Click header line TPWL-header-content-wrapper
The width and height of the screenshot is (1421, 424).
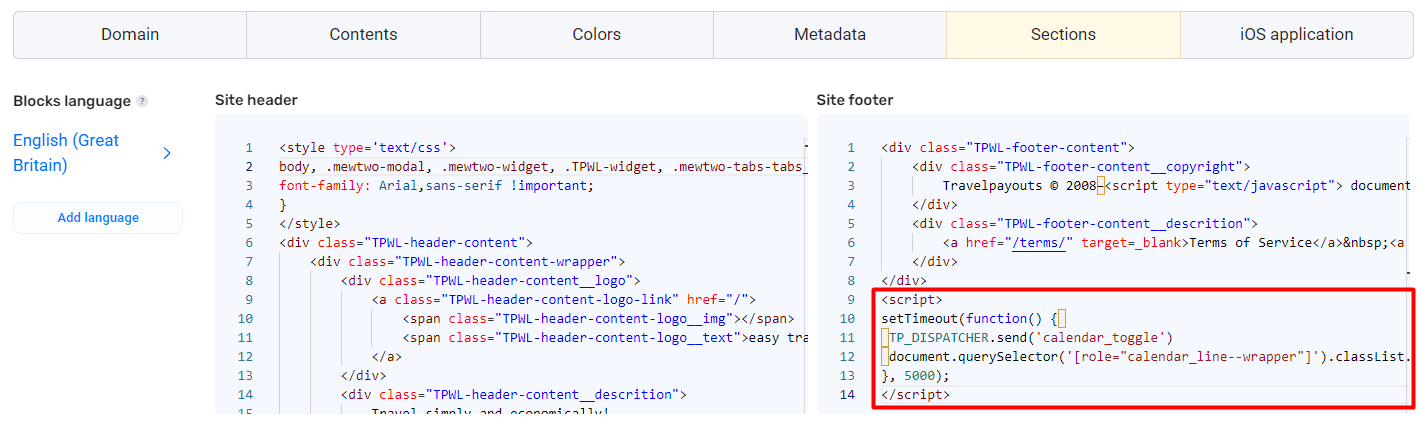[468, 261]
